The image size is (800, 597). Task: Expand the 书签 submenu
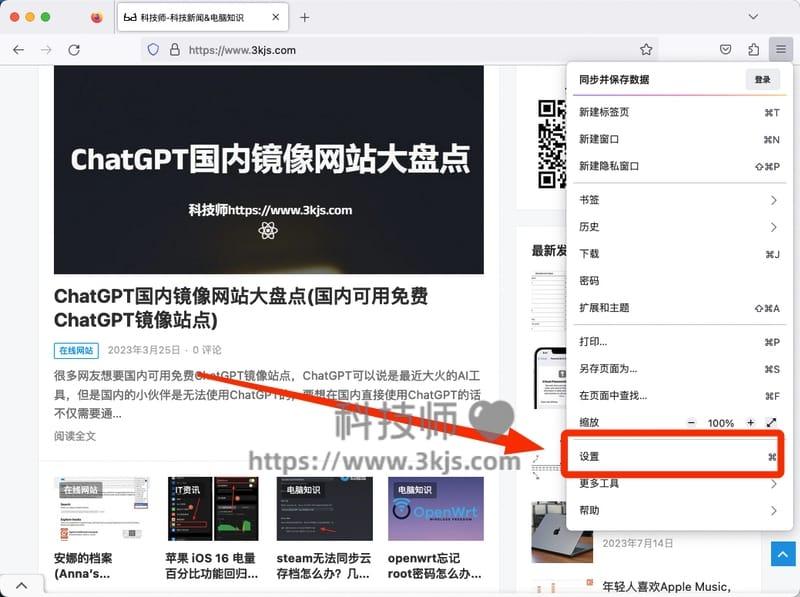pyautogui.click(x=679, y=200)
